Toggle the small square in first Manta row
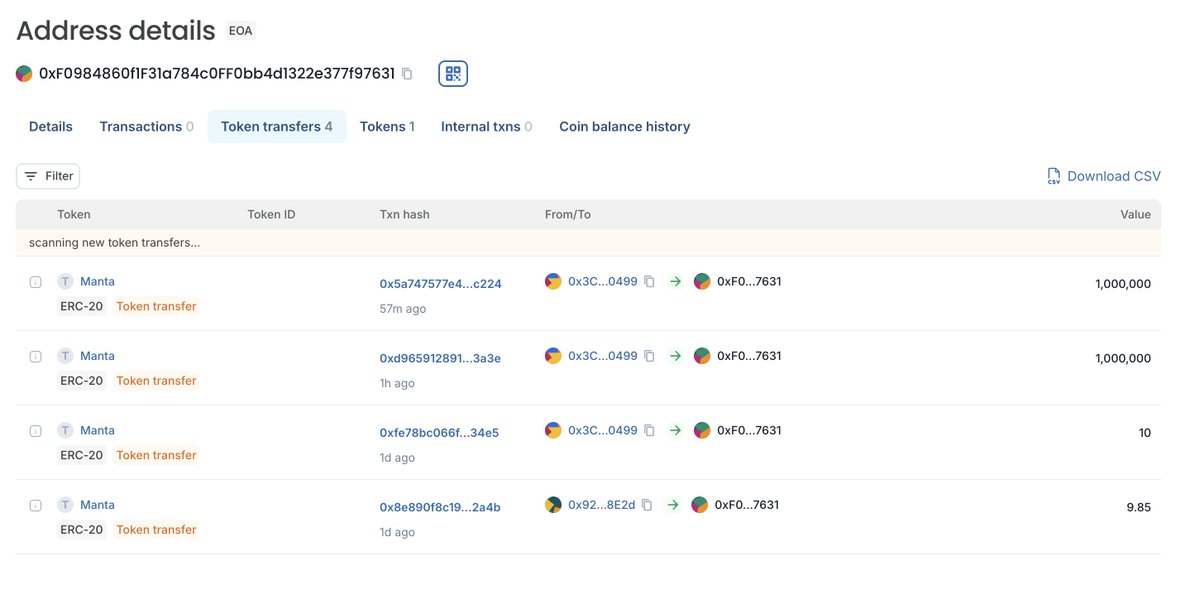Viewport: 1200px width, 590px height. (35, 283)
